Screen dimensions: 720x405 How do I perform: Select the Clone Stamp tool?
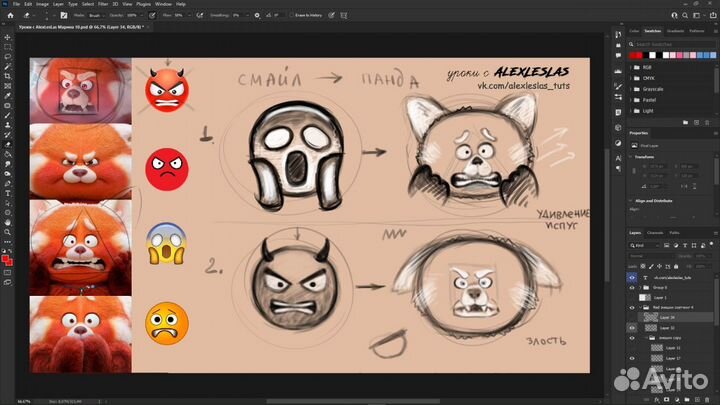tap(7, 125)
